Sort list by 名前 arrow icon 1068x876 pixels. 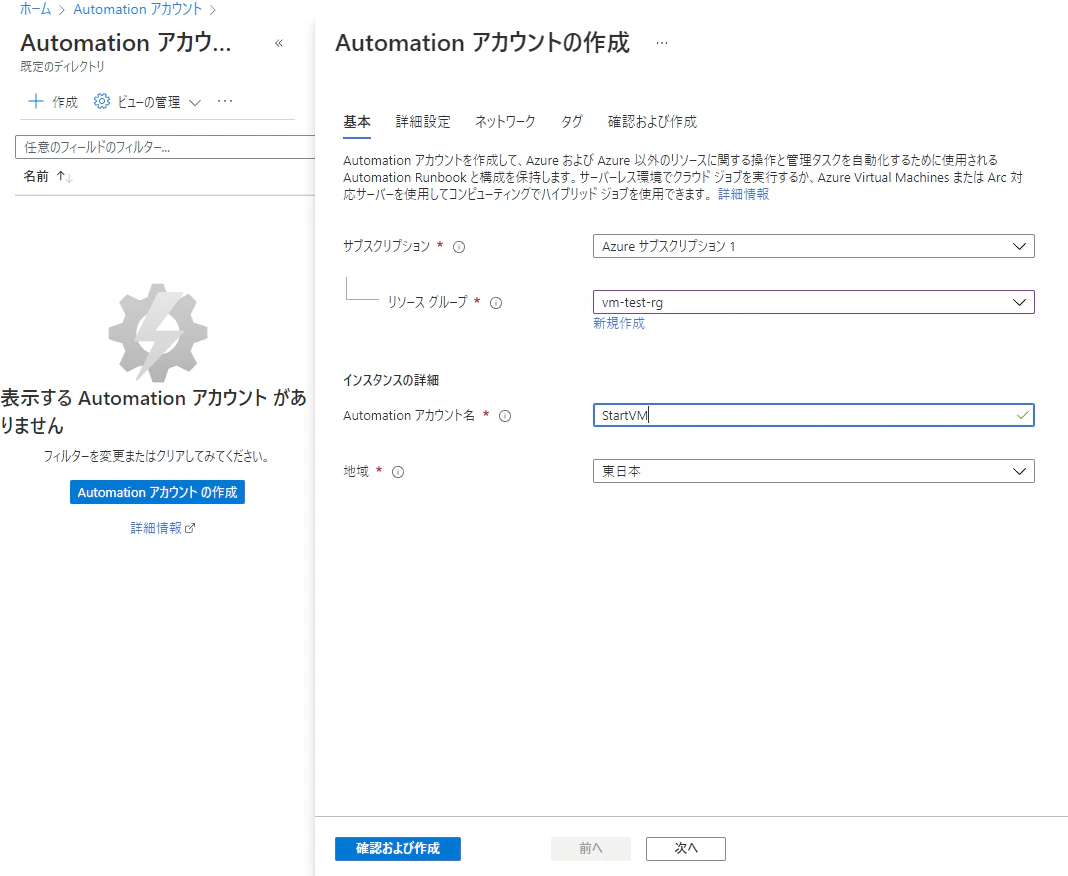coord(65,176)
